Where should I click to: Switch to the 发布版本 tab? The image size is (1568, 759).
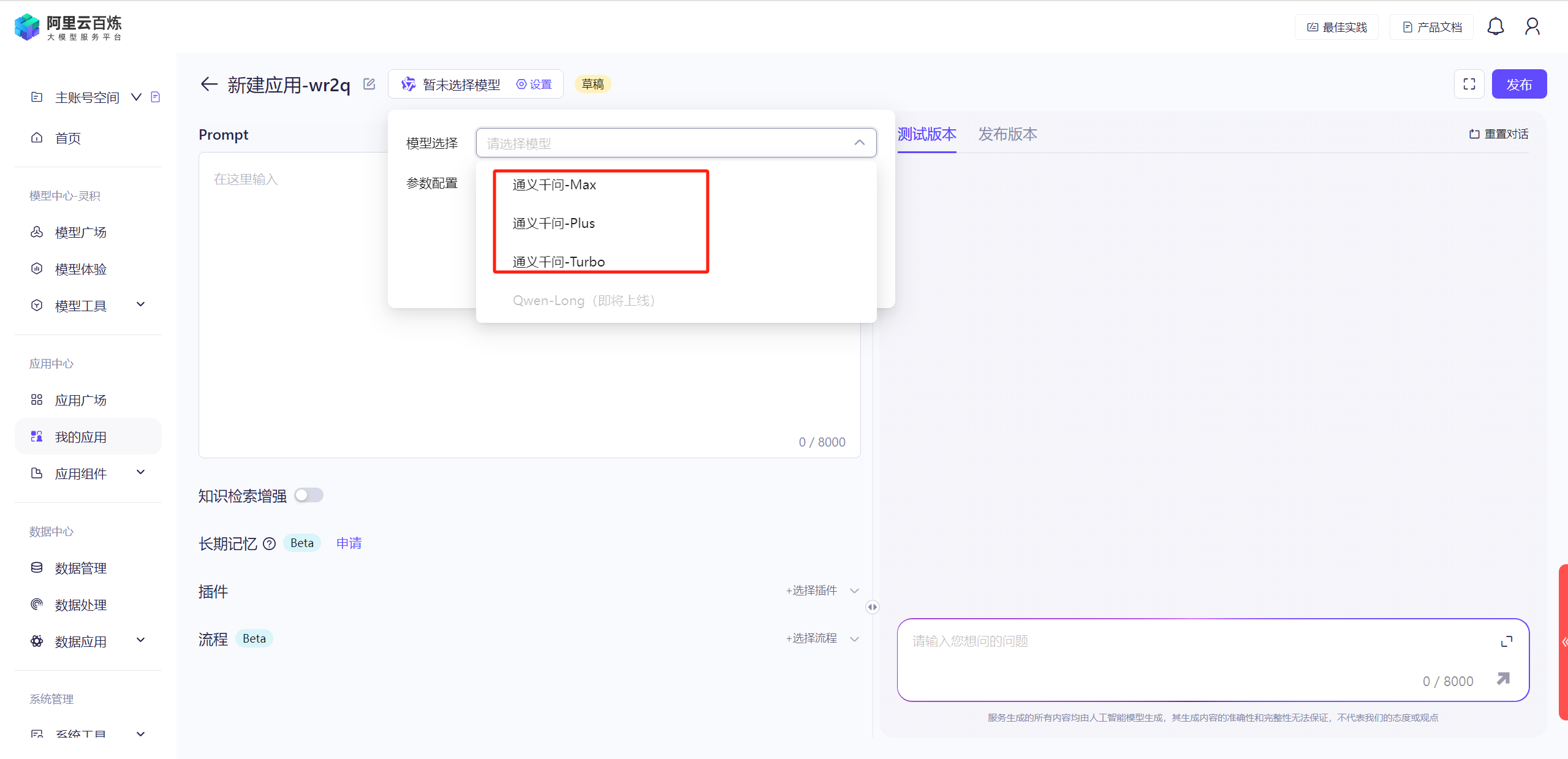pos(1007,134)
